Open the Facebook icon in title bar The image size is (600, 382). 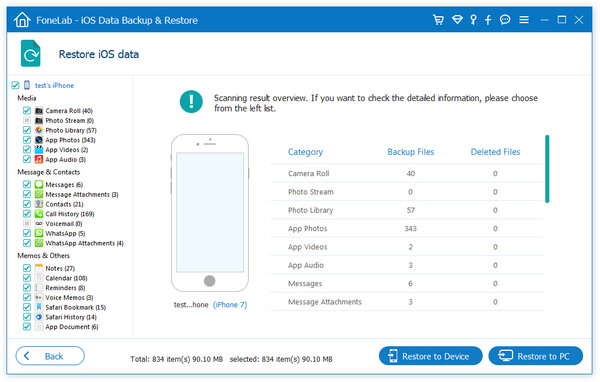(488, 20)
